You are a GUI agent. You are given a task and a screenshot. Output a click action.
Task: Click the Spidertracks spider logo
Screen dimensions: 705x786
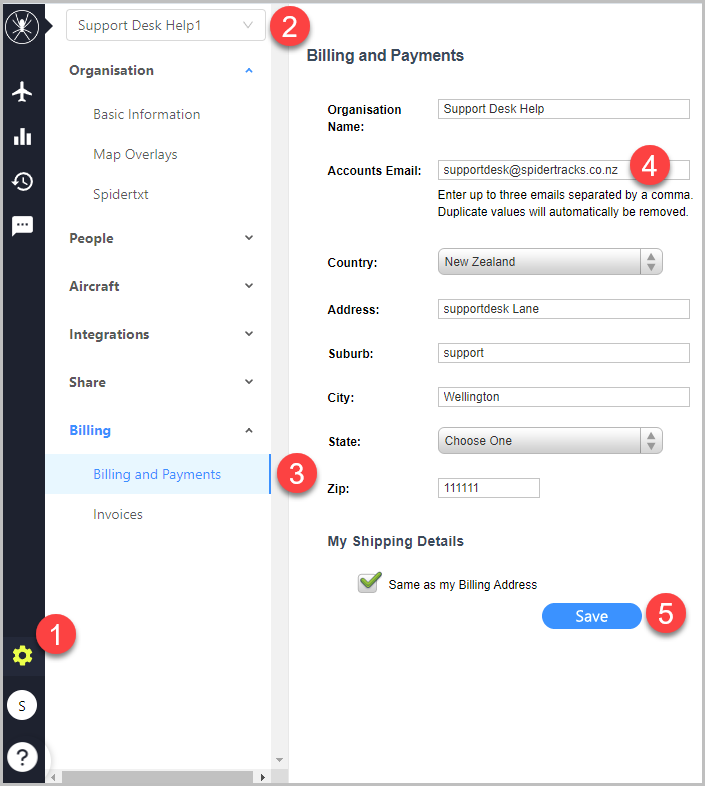(22, 26)
